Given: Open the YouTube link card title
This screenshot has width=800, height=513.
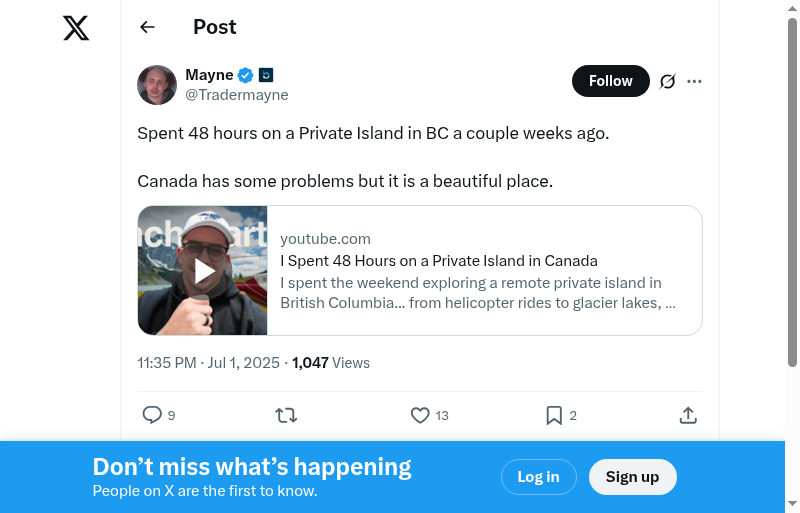Looking at the screenshot, I should 439,261.
